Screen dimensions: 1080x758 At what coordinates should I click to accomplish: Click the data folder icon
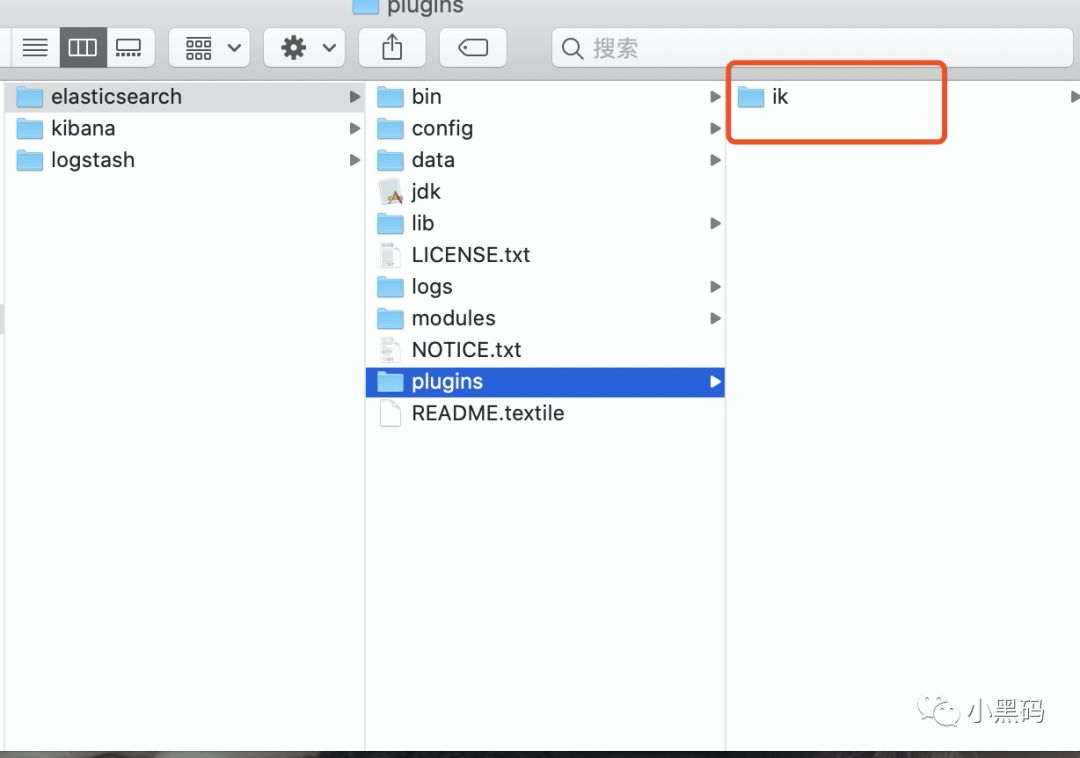(x=391, y=160)
